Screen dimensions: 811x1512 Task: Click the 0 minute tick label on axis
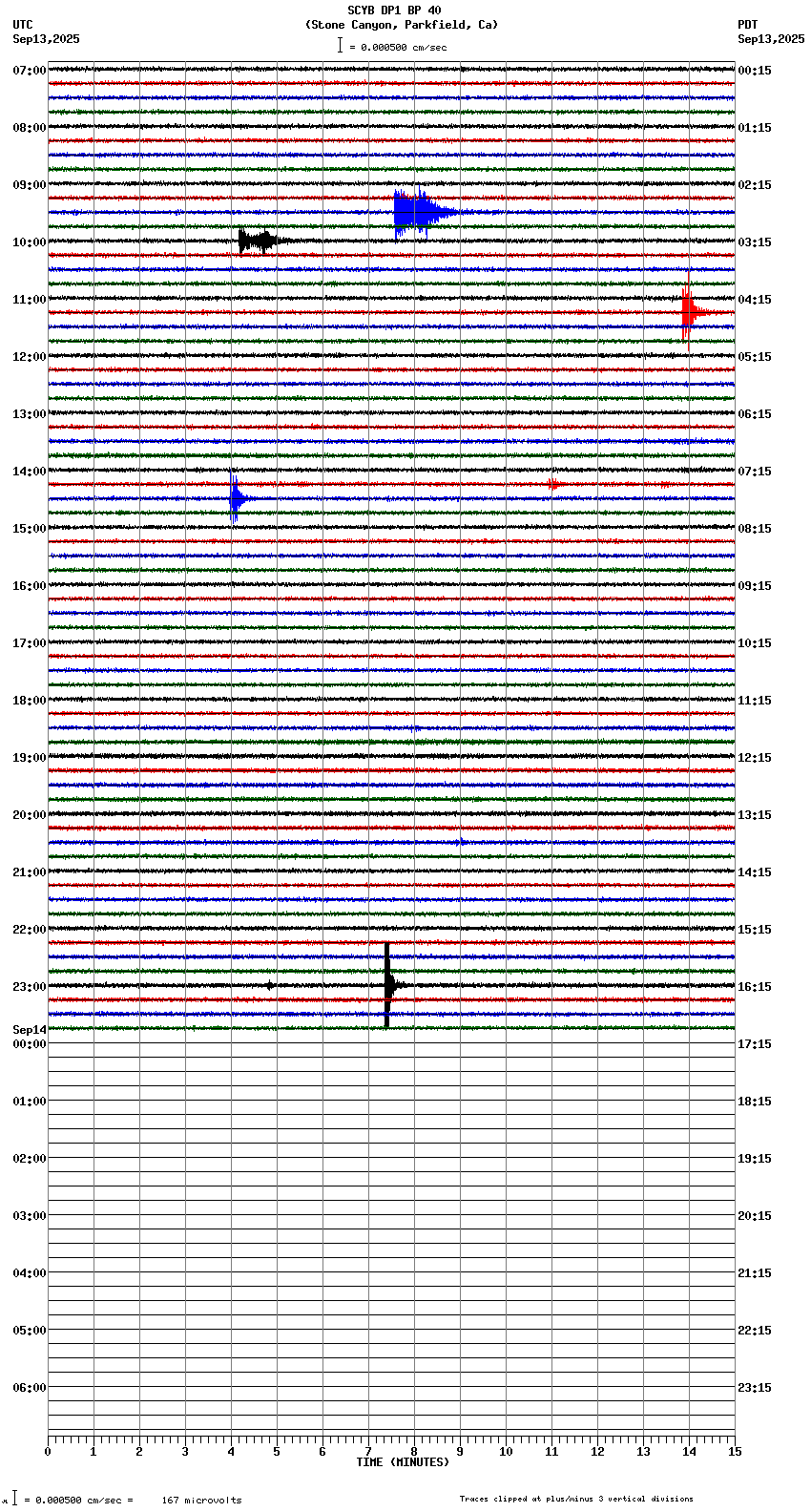pos(48,1452)
